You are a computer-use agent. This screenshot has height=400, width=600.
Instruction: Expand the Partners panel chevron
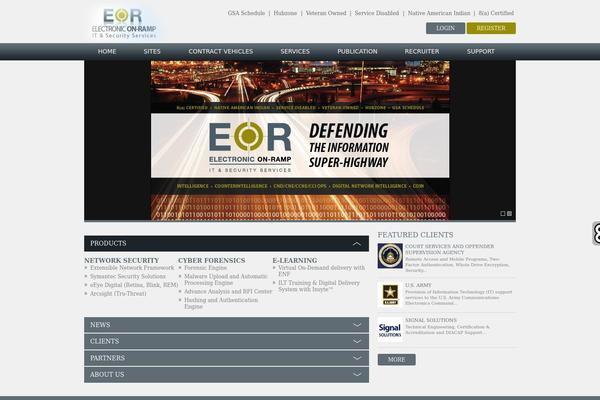(x=357, y=358)
